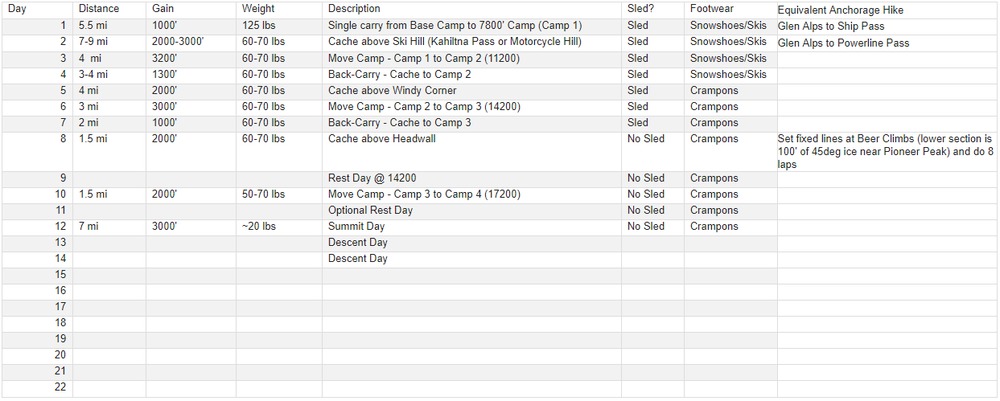Select the 'Optional Rest Day' cell

click(370, 211)
